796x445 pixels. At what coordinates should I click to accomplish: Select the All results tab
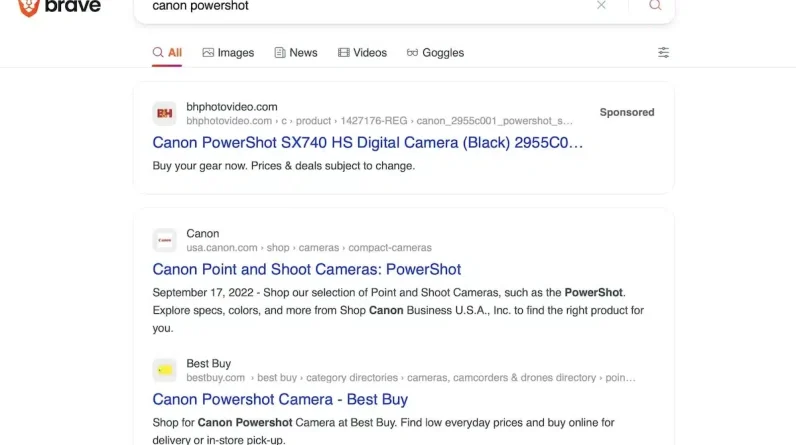click(x=167, y=53)
